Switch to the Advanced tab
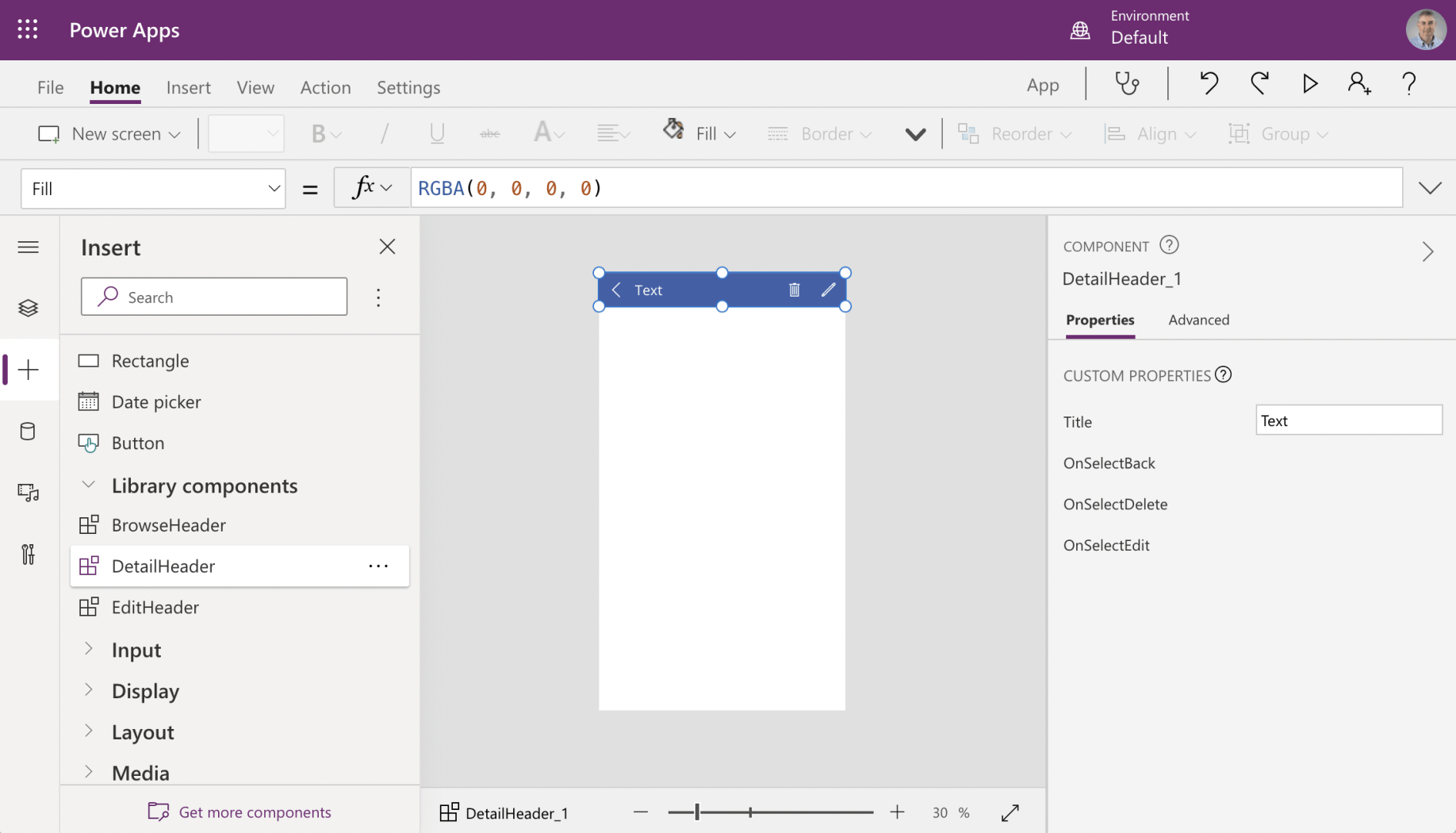Viewport: 1456px width, 833px height. pyautogui.click(x=1198, y=320)
